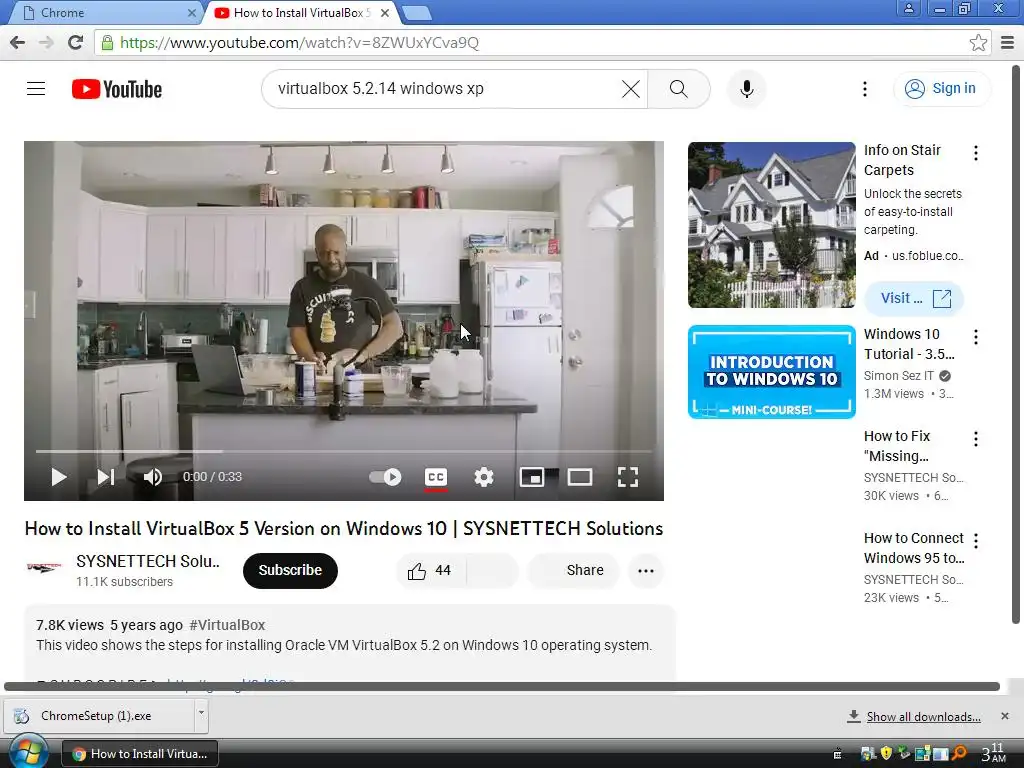
Task: Open the stair carpets ad thumbnail
Action: tap(771, 225)
